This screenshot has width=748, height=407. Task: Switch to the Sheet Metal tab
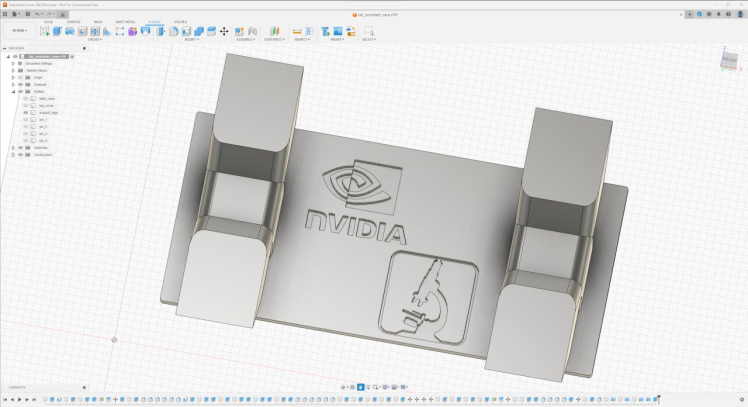click(127, 21)
